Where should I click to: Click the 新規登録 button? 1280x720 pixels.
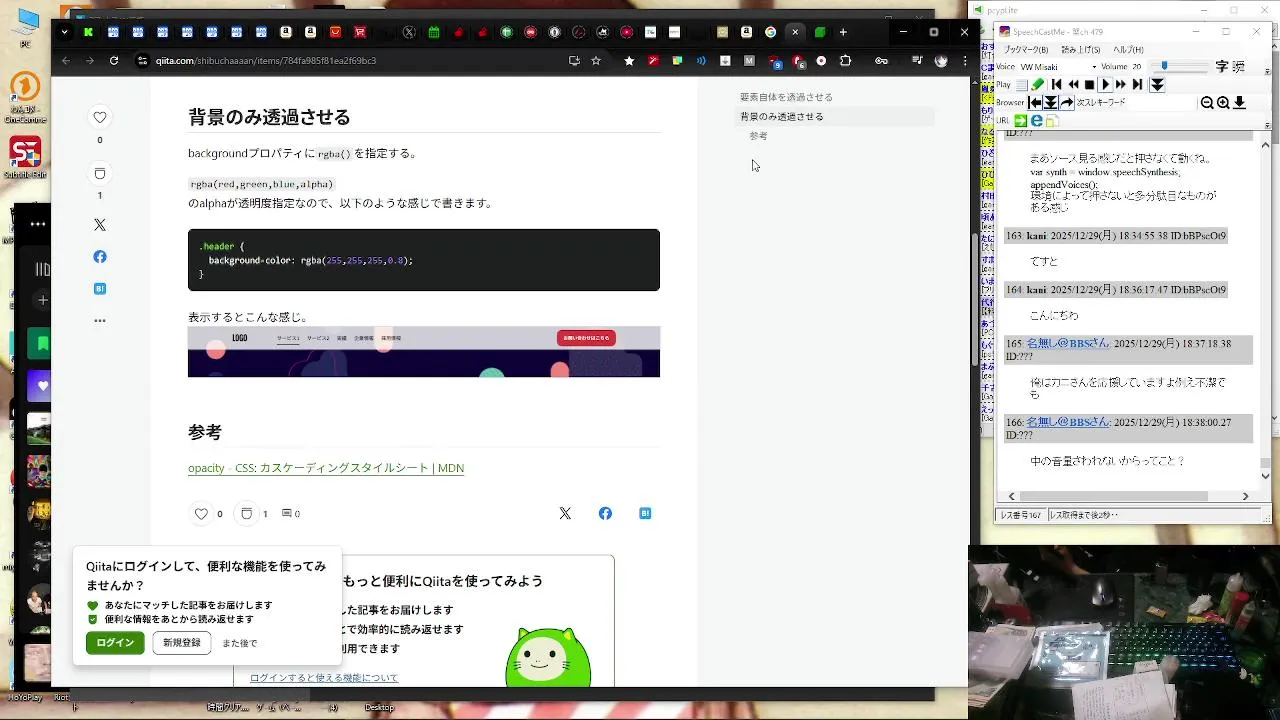pyautogui.click(x=182, y=643)
